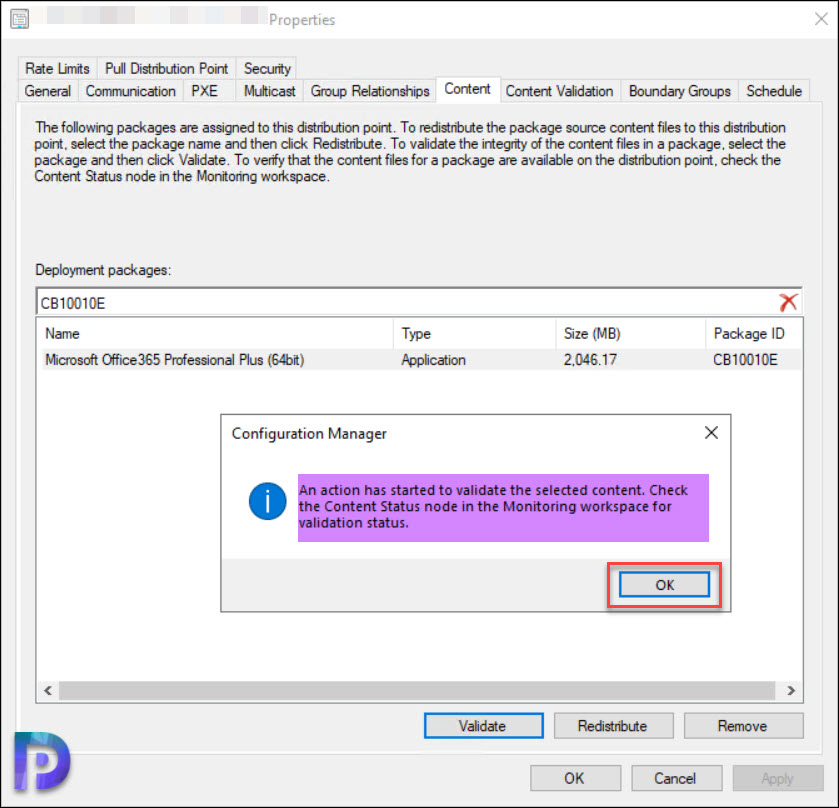
Task: Confirm the Configuration Manager message with OK
Action: [x=665, y=585]
